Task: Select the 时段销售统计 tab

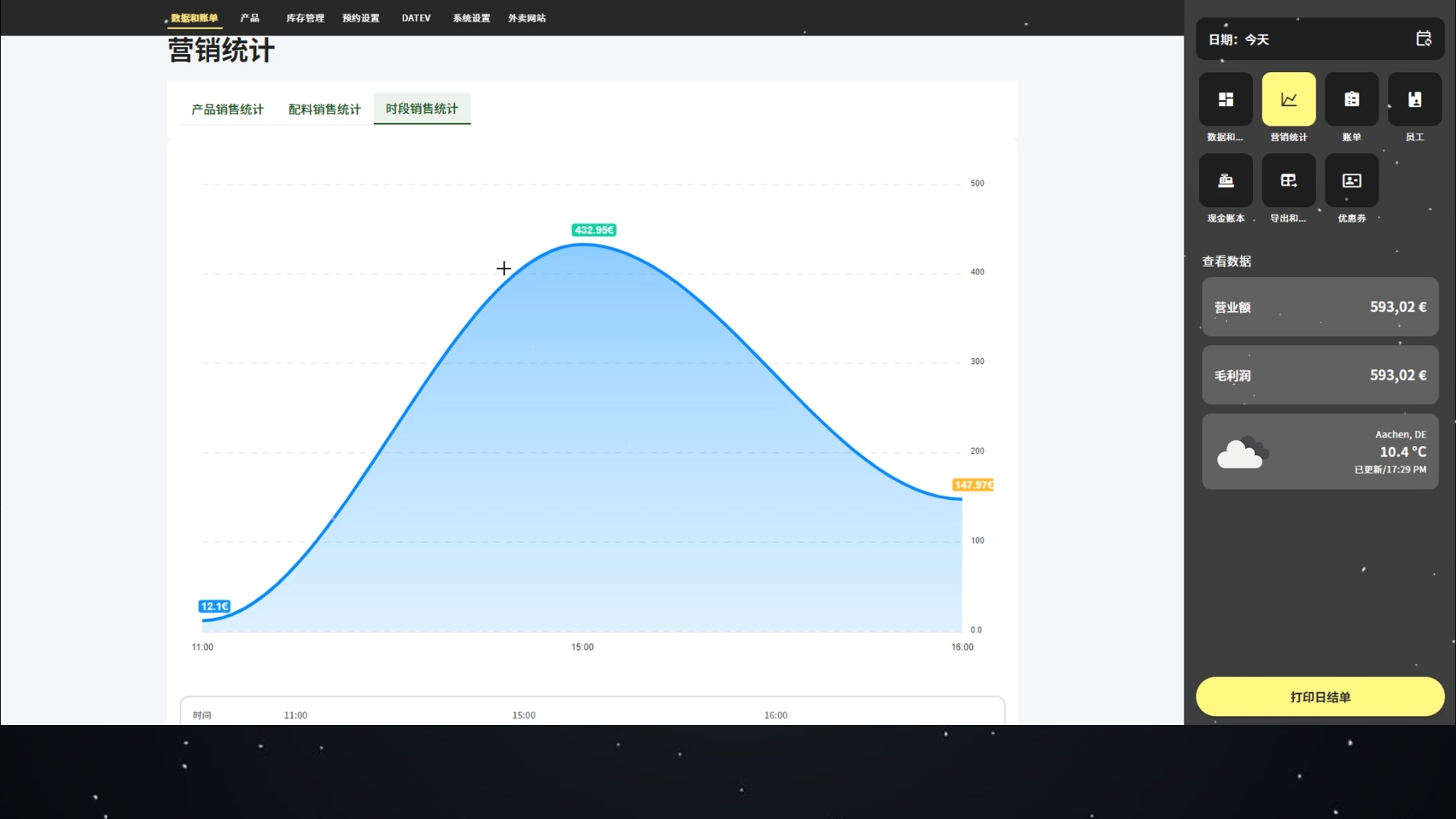Action: [x=422, y=108]
